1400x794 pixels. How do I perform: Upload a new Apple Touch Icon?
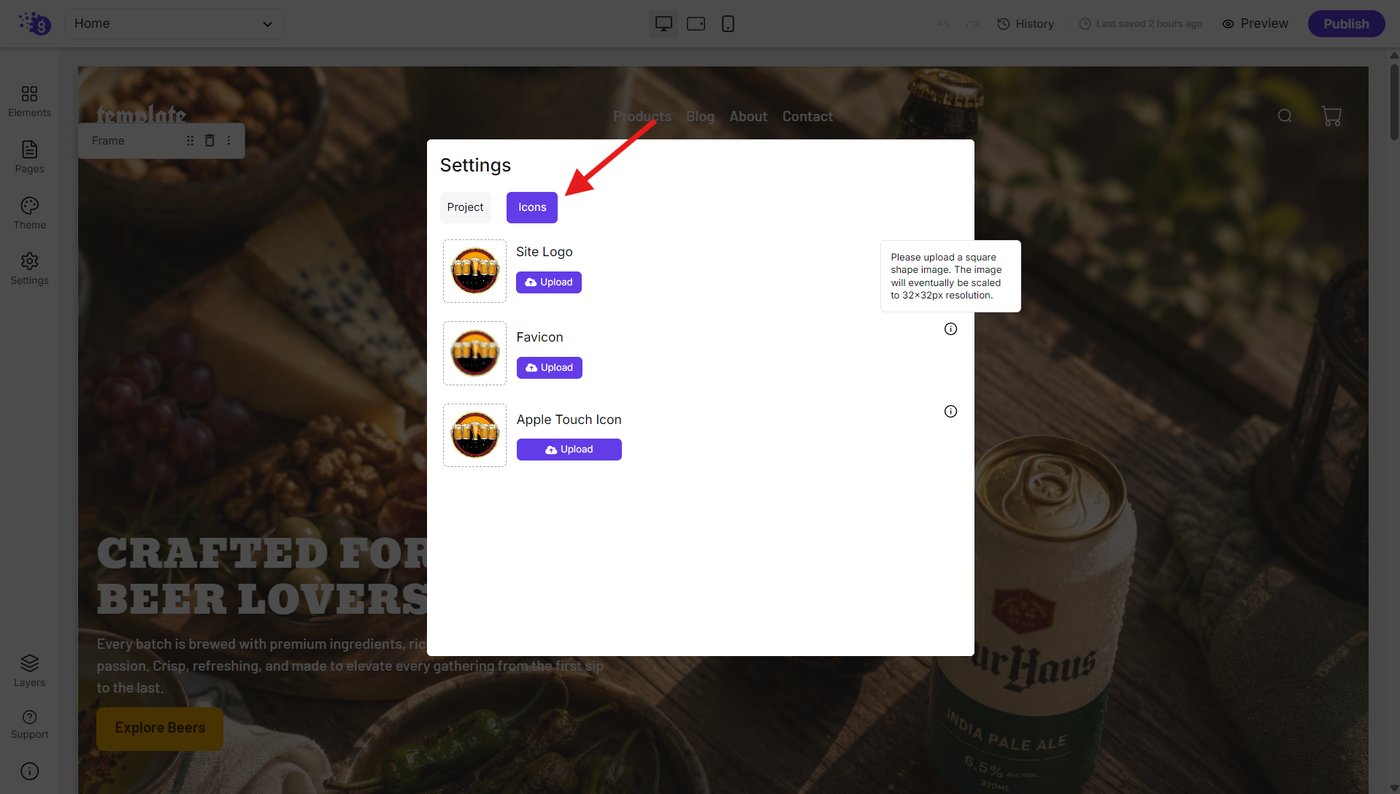(569, 450)
